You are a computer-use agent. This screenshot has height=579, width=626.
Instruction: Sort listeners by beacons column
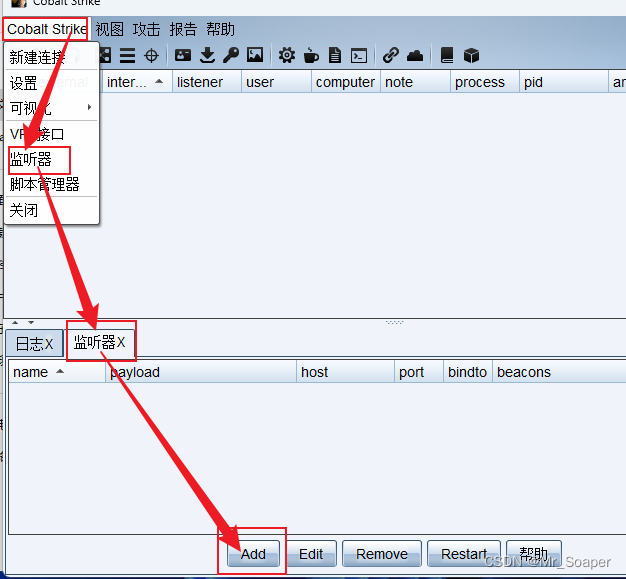[559, 372]
